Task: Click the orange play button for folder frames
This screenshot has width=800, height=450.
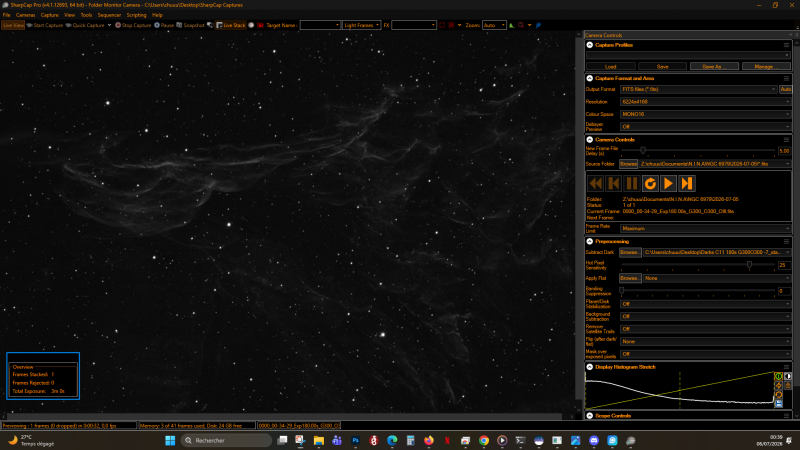Action: pyautogui.click(x=668, y=183)
